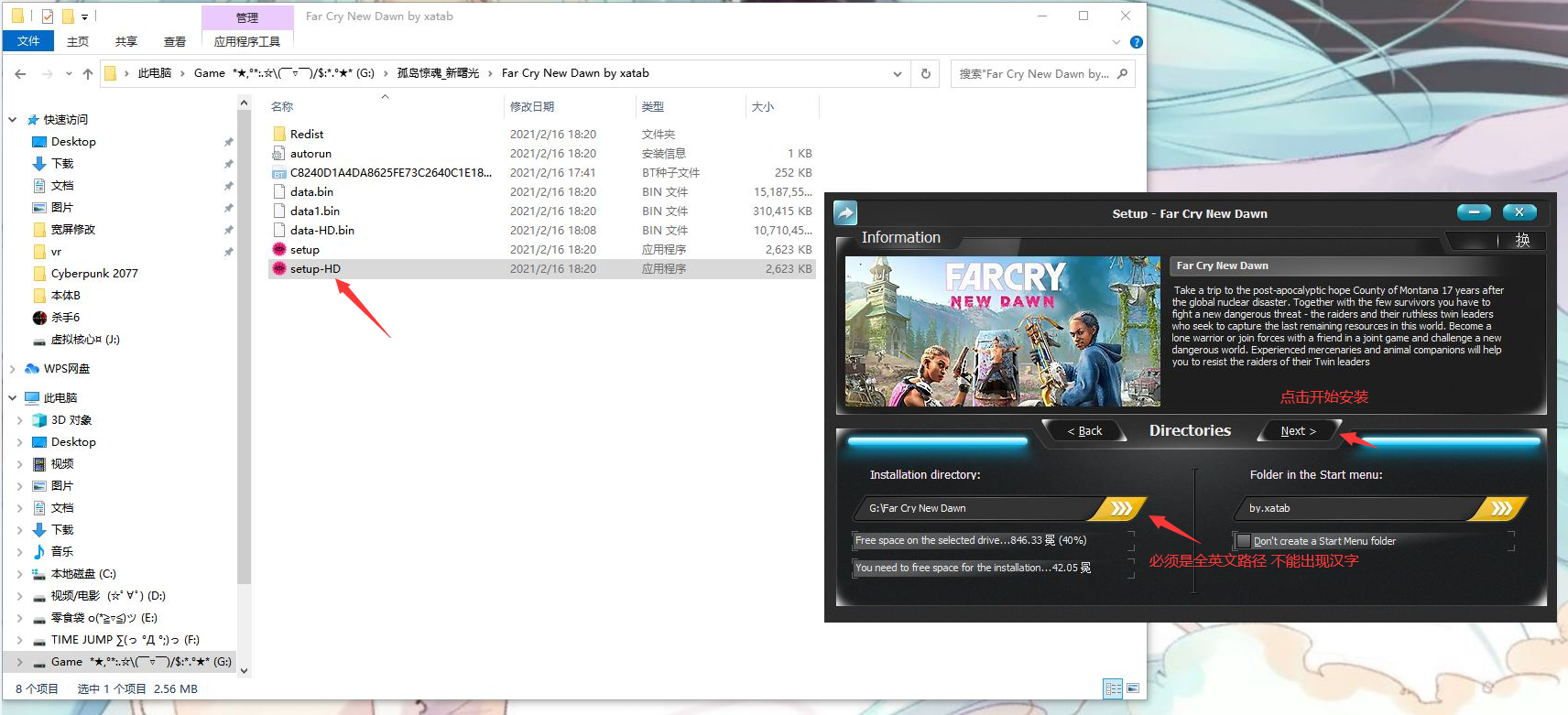Screen dimensions: 1568x715
Task: Open the 查看 ribbon tab
Action: pos(175,41)
